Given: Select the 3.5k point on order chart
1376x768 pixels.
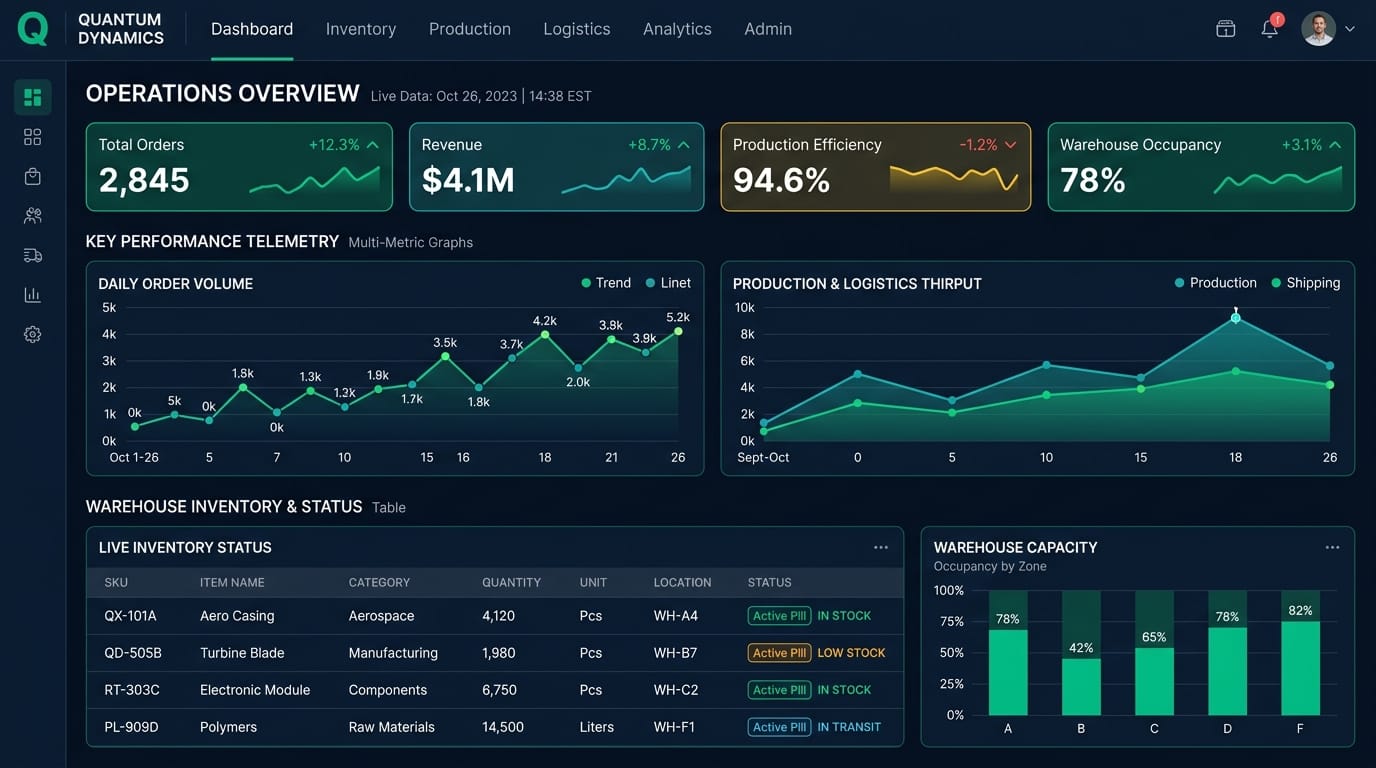Looking at the screenshot, I should 446,356.
